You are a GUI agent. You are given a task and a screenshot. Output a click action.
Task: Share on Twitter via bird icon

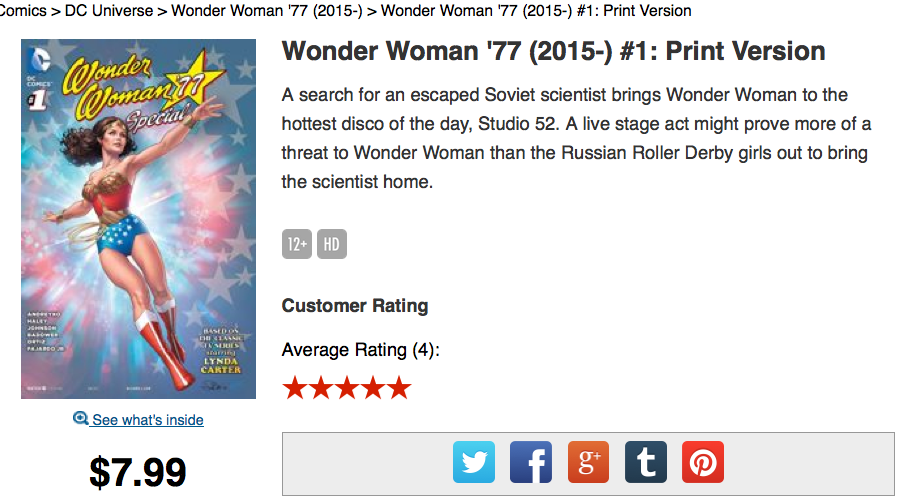[x=474, y=463]
